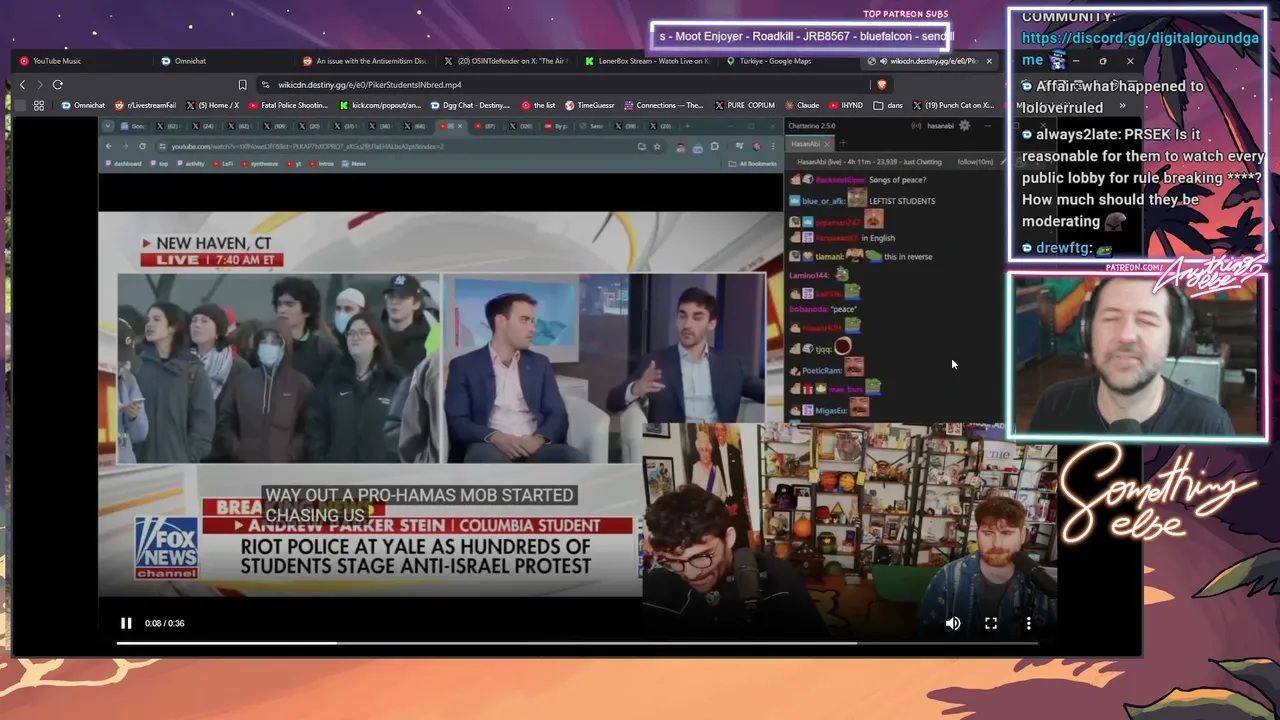
Task: Switch to the Türkiye Google Maps tab
Action: pyautogui.click(x=789, y=61)
